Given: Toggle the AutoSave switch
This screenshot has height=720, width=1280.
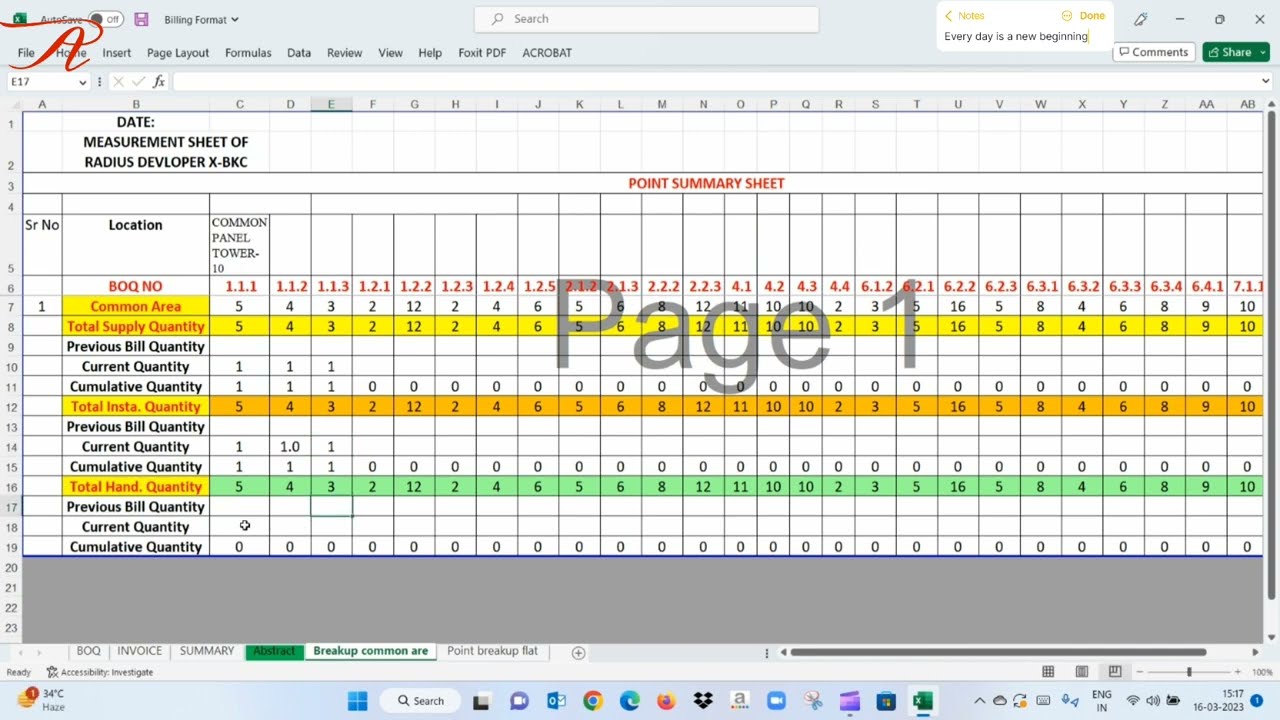Looking at the screenshot, I should point(105,19).
